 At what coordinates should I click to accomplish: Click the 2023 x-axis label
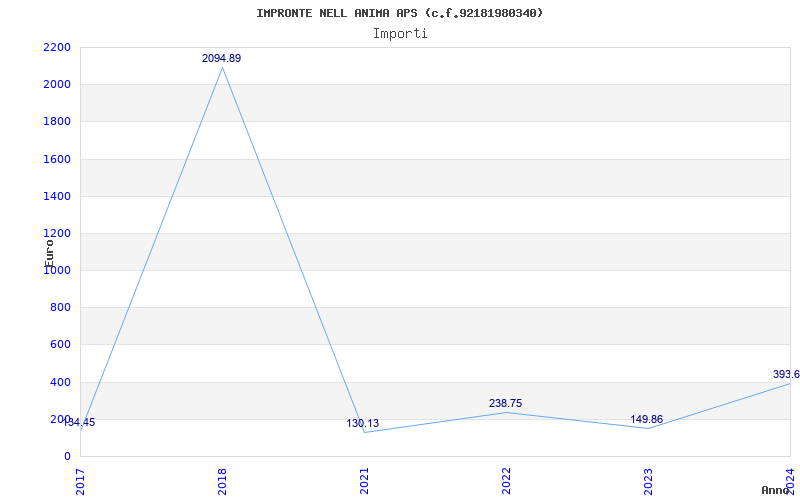coord(647,481)
